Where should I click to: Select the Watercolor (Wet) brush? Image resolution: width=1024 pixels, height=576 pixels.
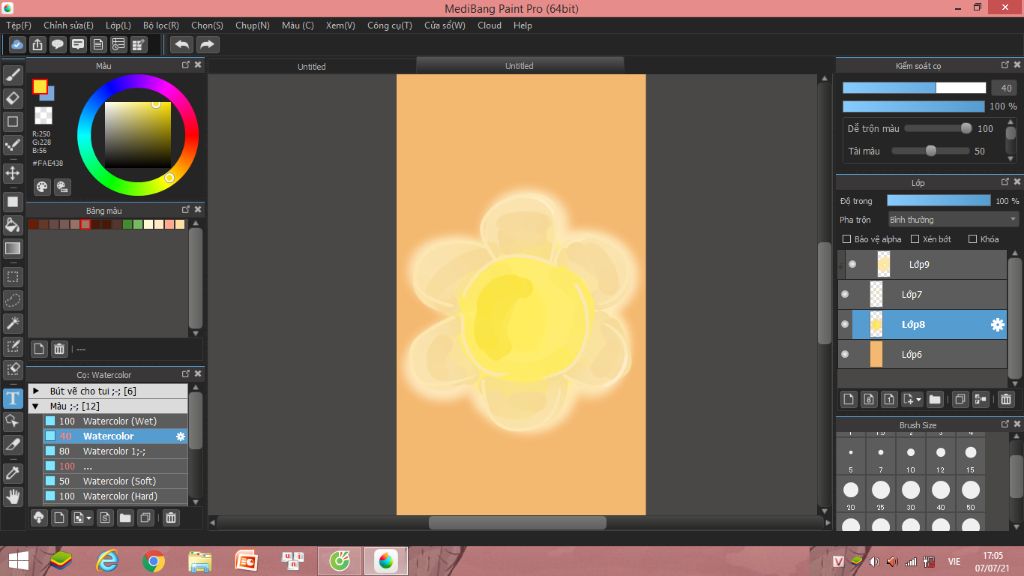[116, 421]
